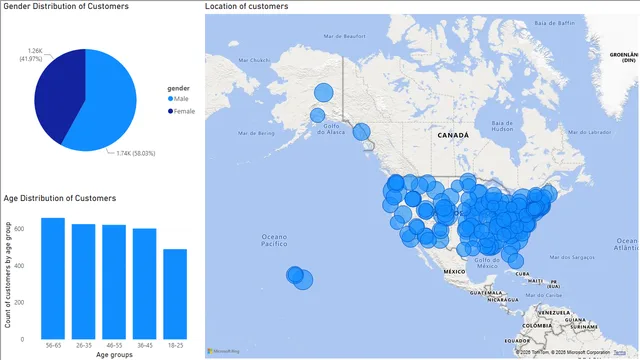Select the largest interior Alaska customer bubble
Viewport: 640px width, 360px height.
point(324,93)
